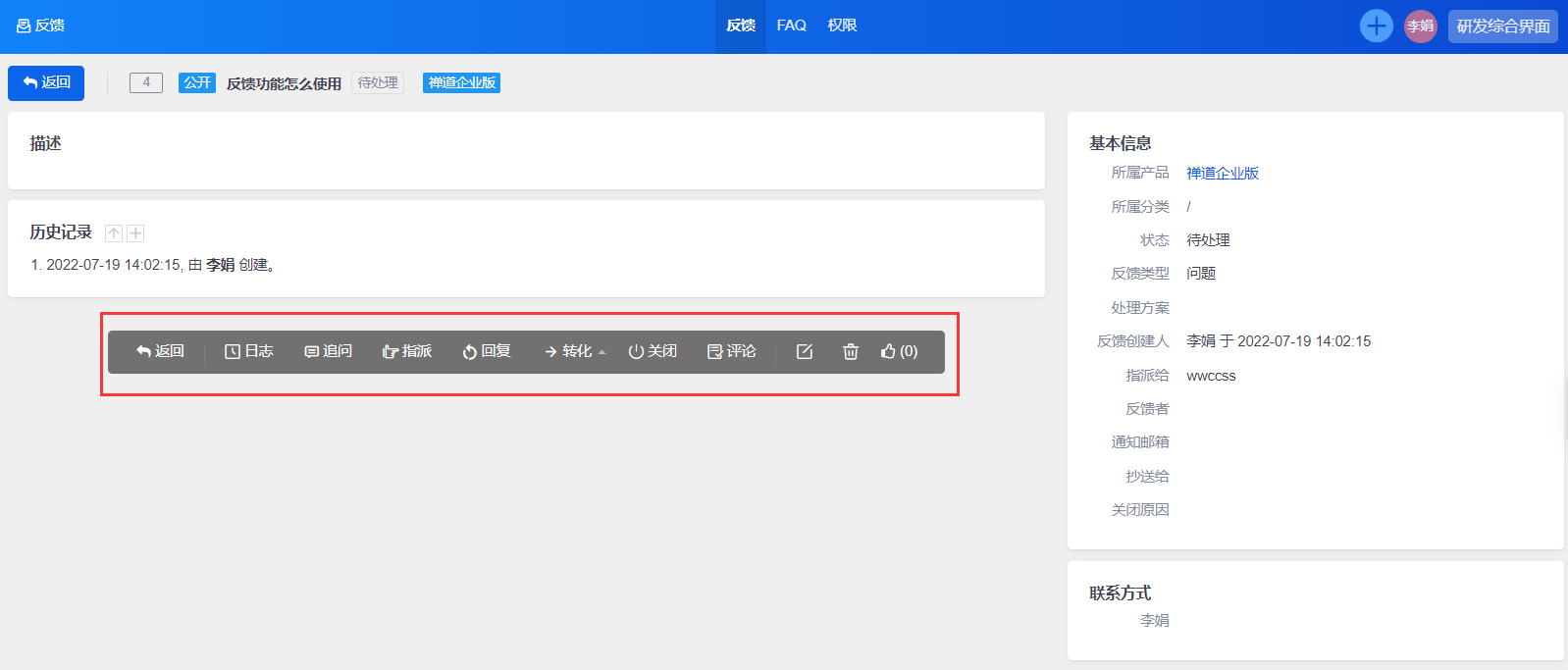Viewport: 1568px width, 670px height.
Task: Switch to the 权限 tab
Action: tap(842, 26)
